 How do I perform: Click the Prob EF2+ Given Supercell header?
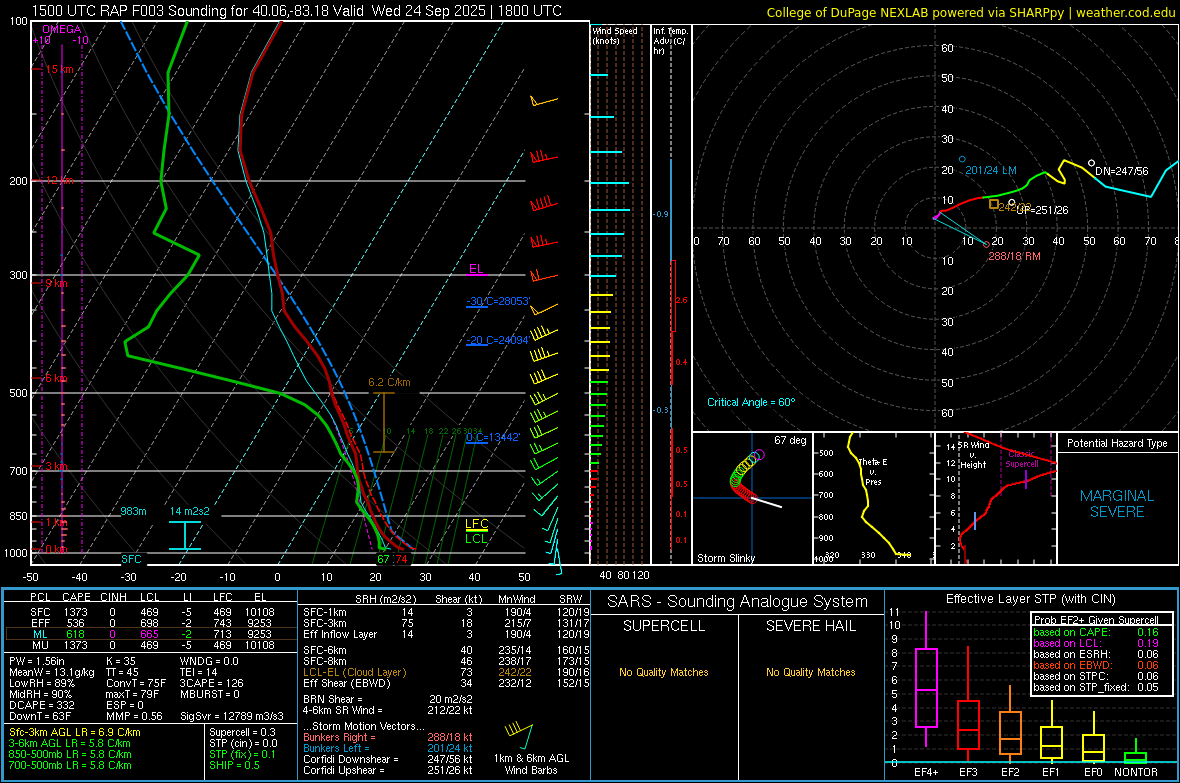point(1096,620)
